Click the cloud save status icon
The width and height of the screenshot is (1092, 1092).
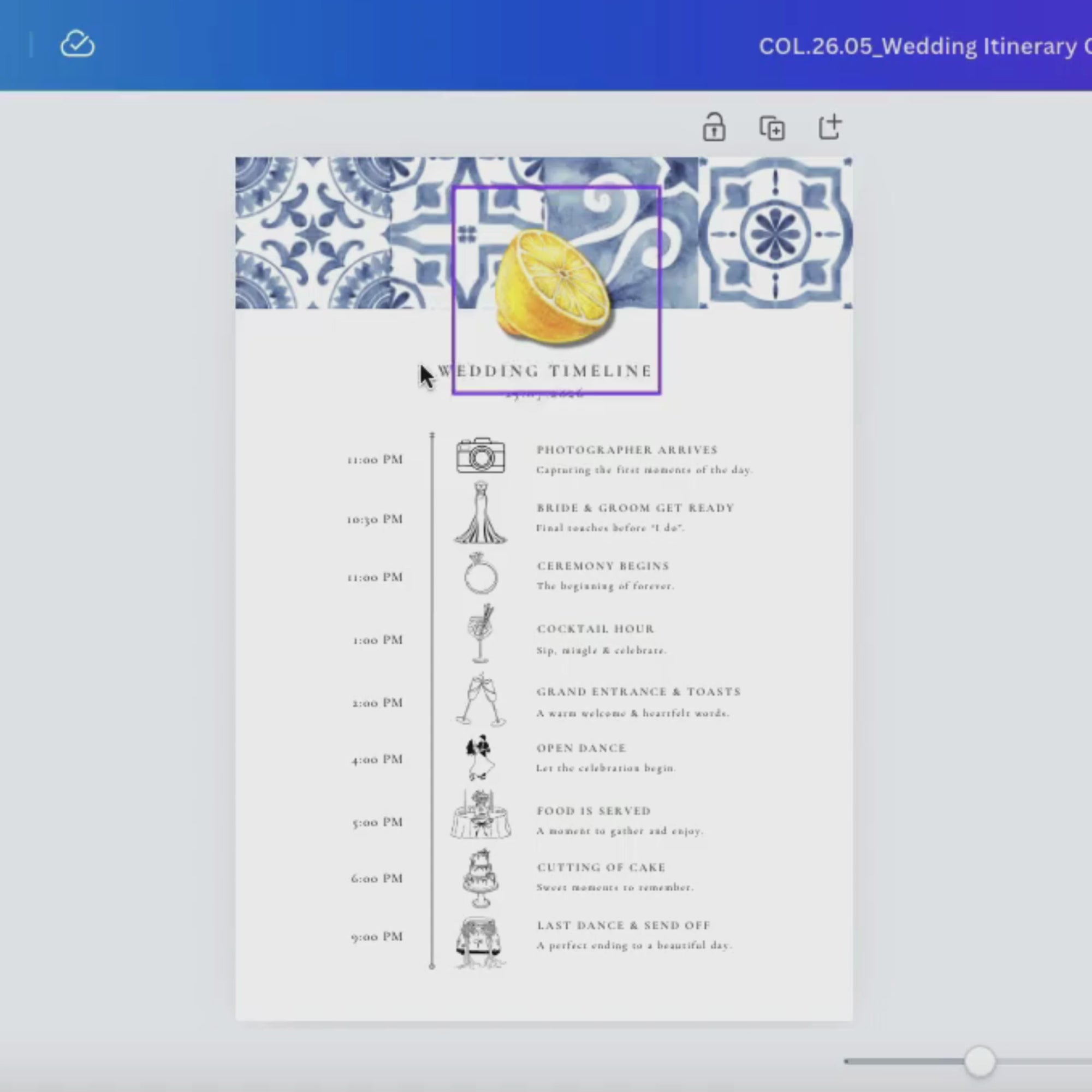[x=78, y=44]
